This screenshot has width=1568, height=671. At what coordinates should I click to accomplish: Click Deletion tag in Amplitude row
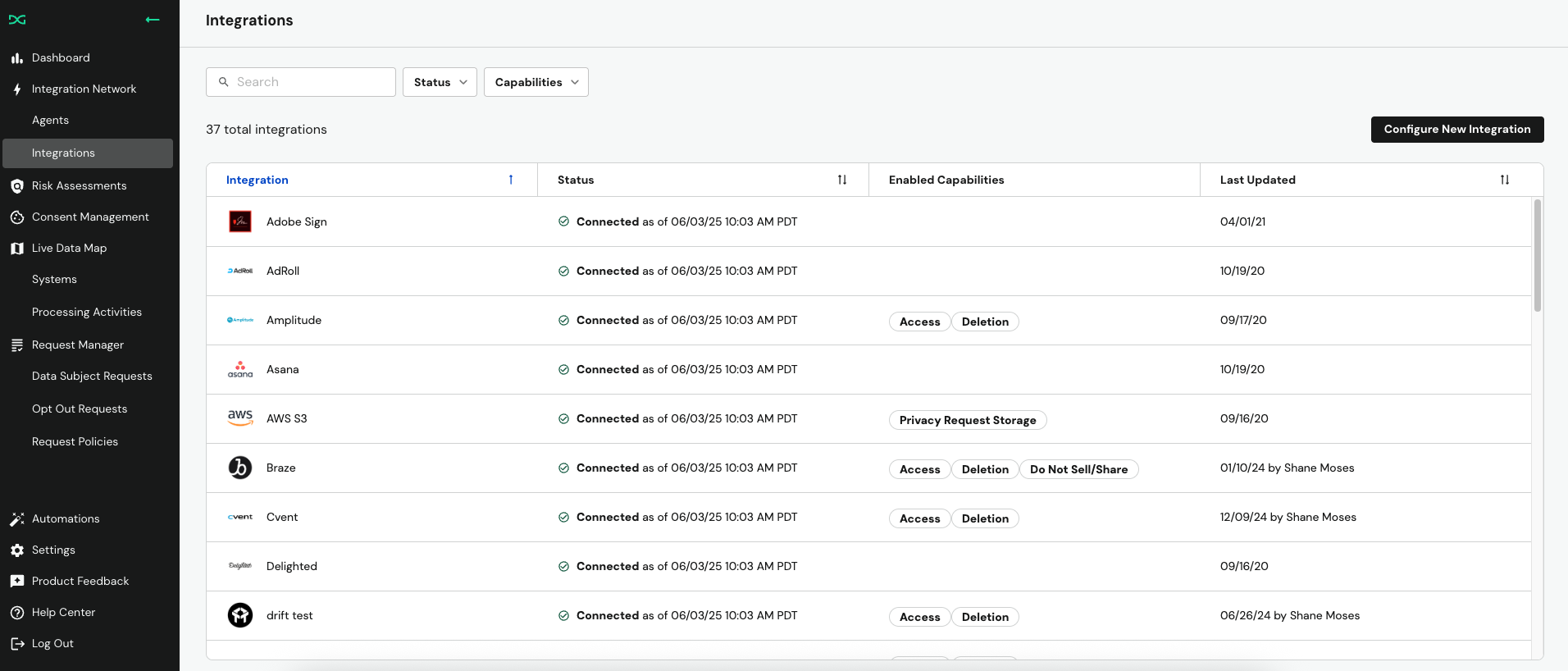(985, 322)
